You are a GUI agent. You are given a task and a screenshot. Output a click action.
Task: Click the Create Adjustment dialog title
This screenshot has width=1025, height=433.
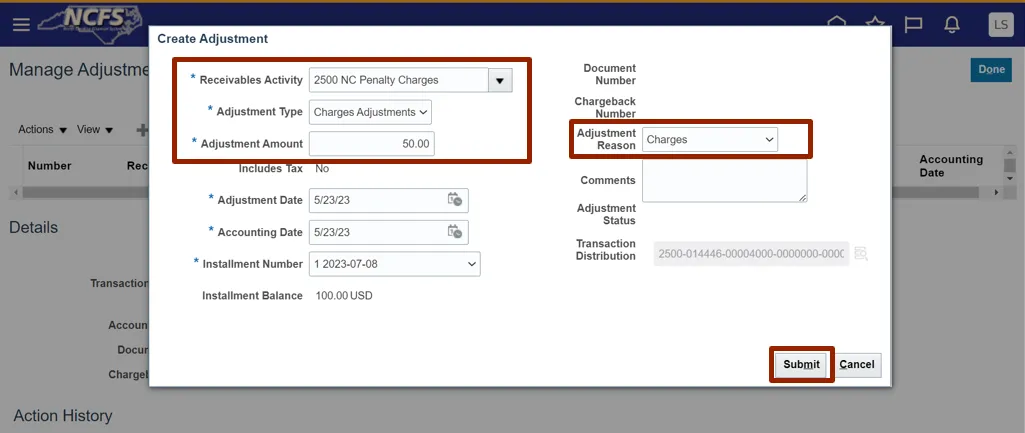pos(212,39)
